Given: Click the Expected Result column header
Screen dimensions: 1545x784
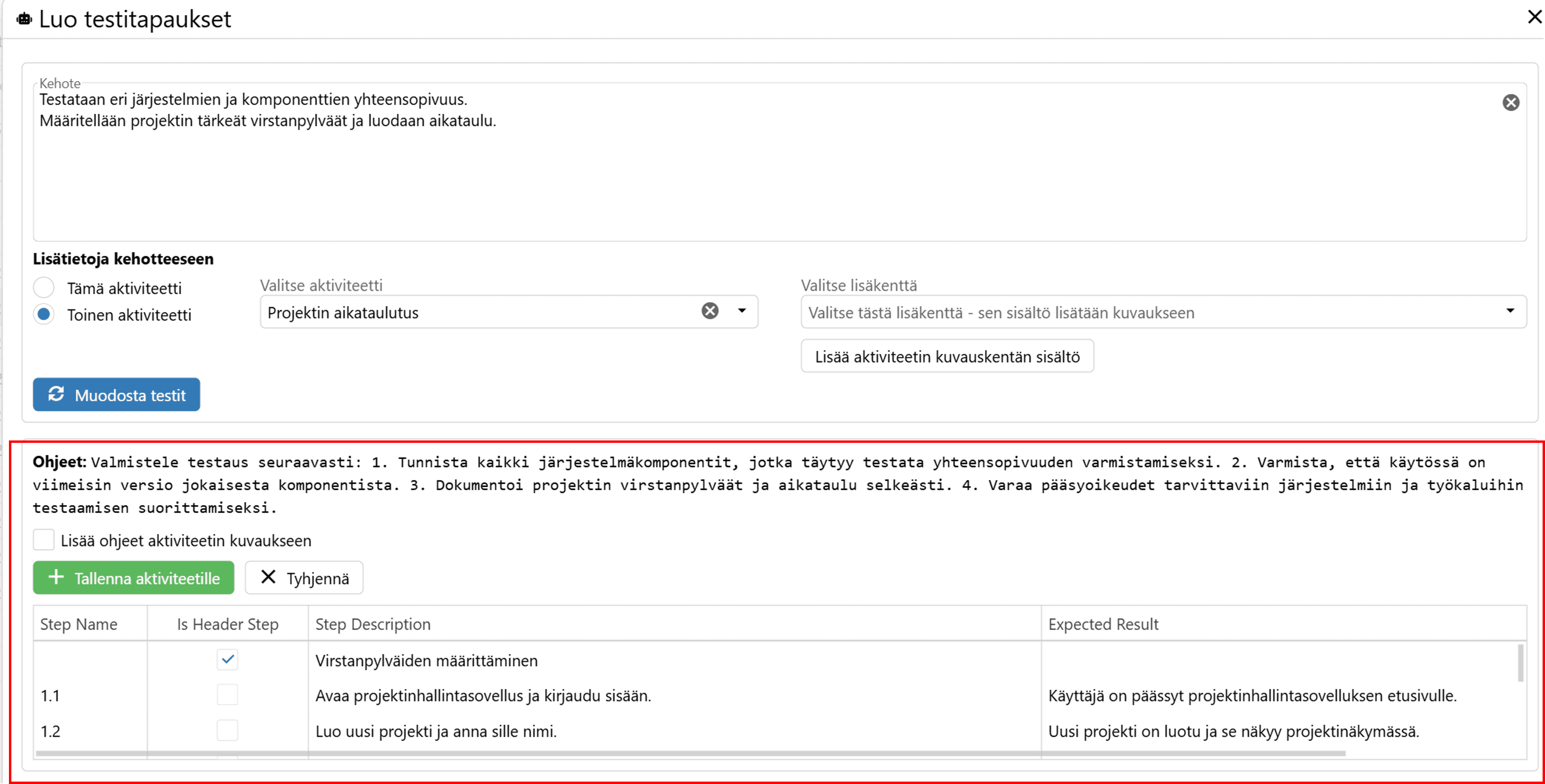Looking at the screenshot, I should point(1103,625).
